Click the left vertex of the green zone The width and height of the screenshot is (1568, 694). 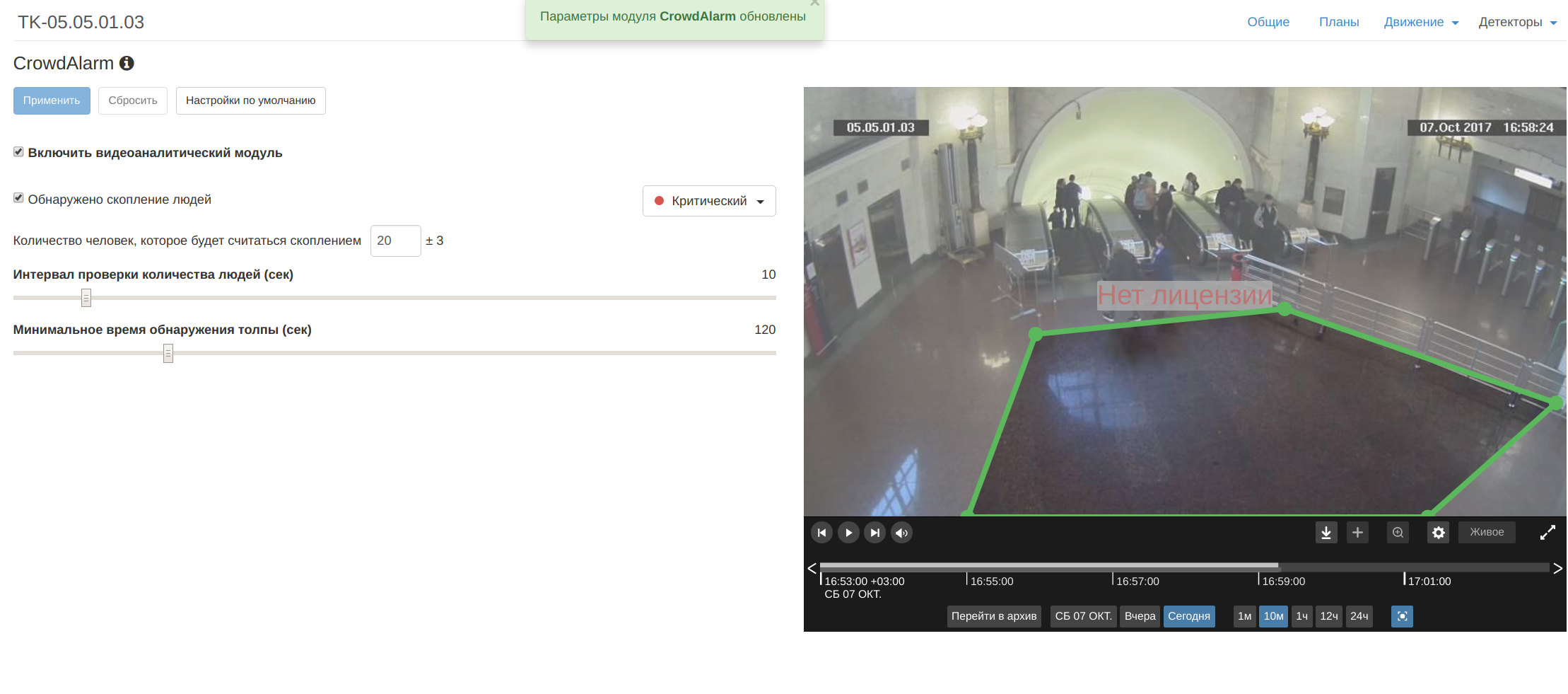coord(1036,334)
